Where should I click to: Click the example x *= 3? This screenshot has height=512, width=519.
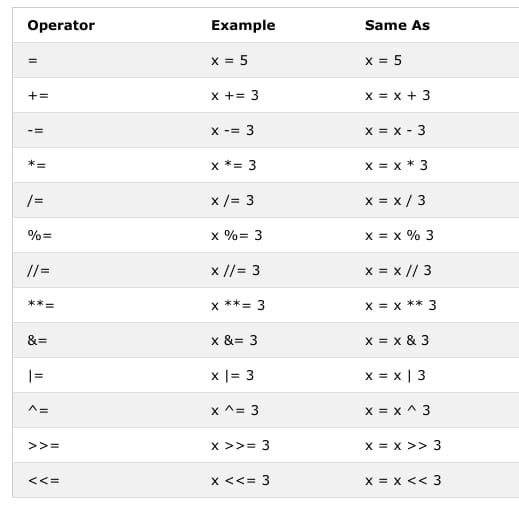coord(234,165)
